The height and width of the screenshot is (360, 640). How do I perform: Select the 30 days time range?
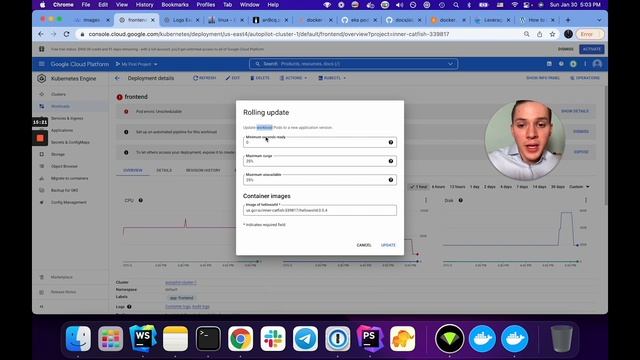[x=558, y=187]
